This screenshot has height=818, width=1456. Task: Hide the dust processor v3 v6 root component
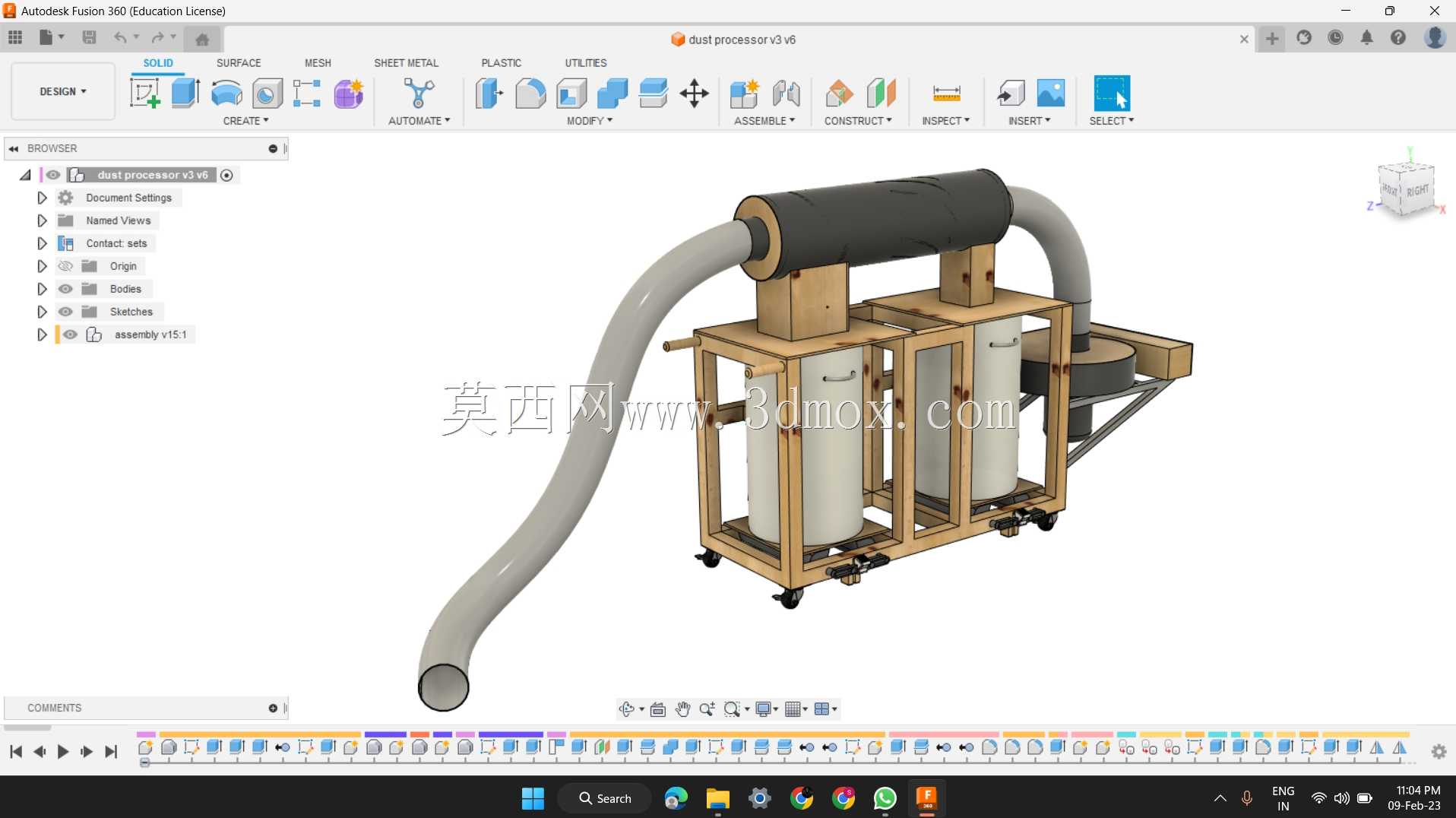click(x=53, y=175)
